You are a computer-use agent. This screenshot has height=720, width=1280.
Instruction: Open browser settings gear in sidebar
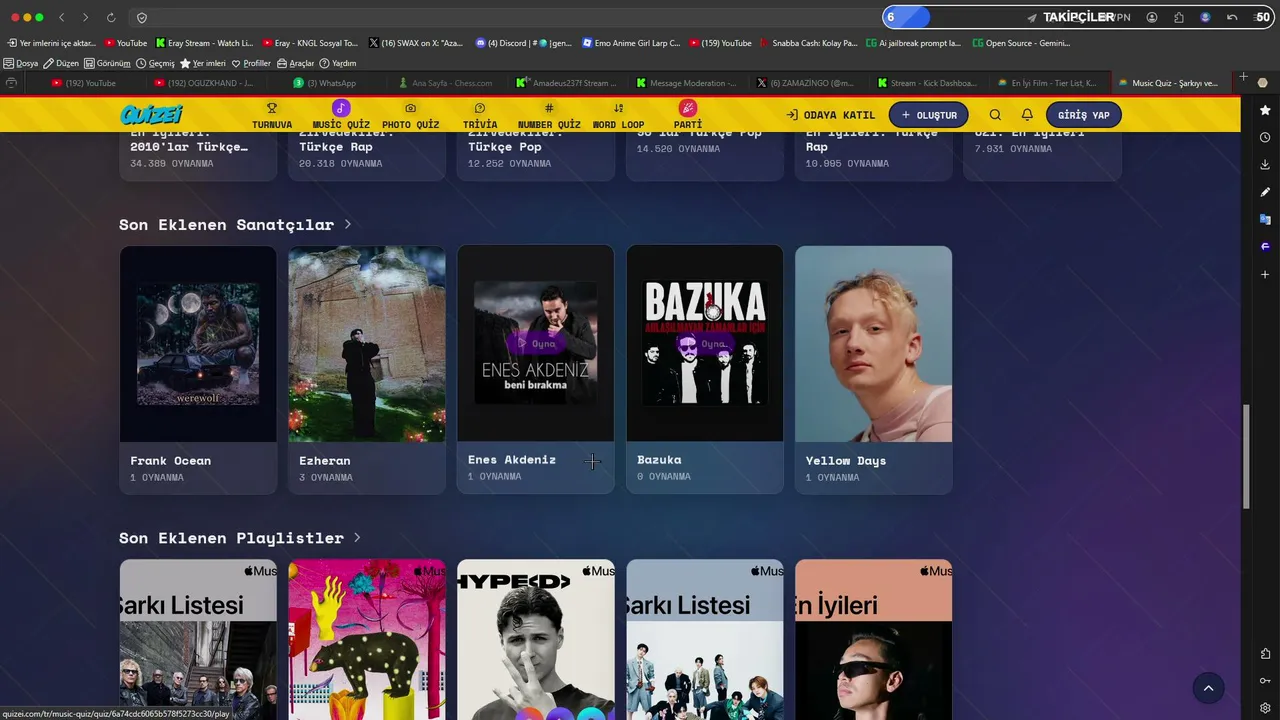1265,708
